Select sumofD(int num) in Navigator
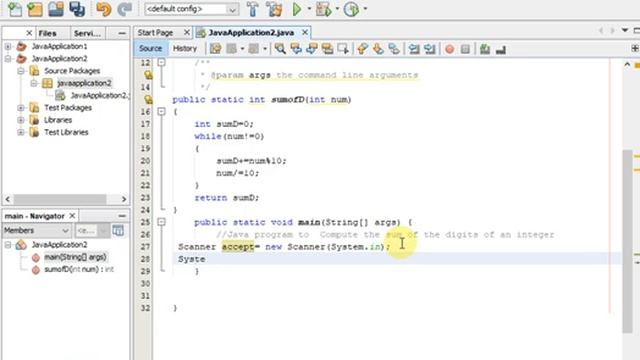Screen dimensions: 640x360 pyautogui.click(x=79, y=269)
